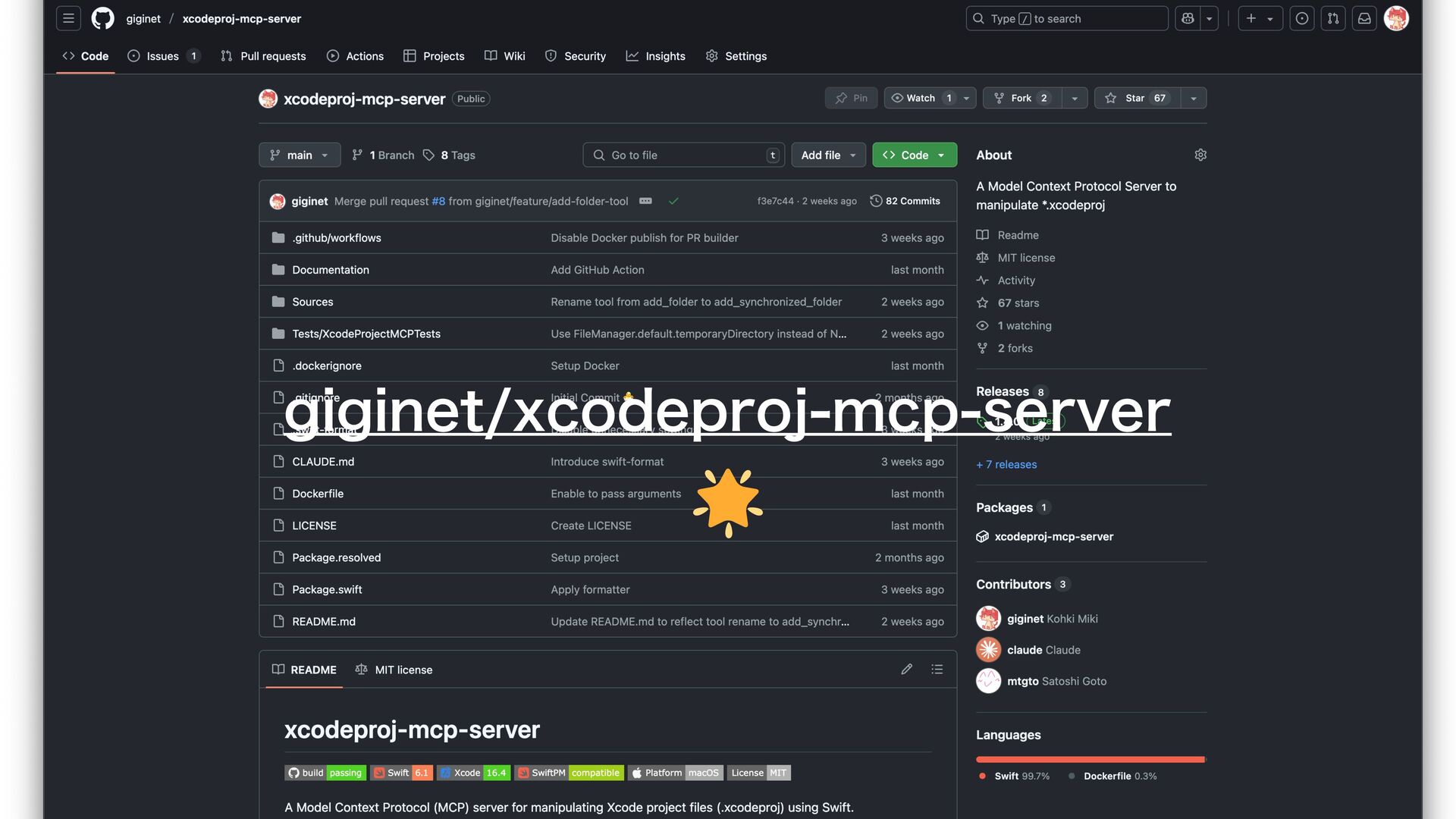This screenshot has height=819, width=1456.
Task: Open the LICENSE file
Action: [x=314, y=525]
